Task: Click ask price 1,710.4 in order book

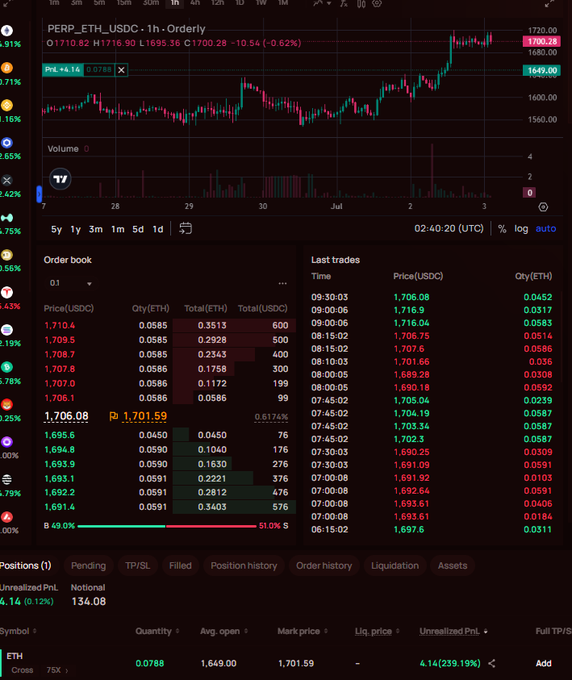Action: (x=60, y=325)
